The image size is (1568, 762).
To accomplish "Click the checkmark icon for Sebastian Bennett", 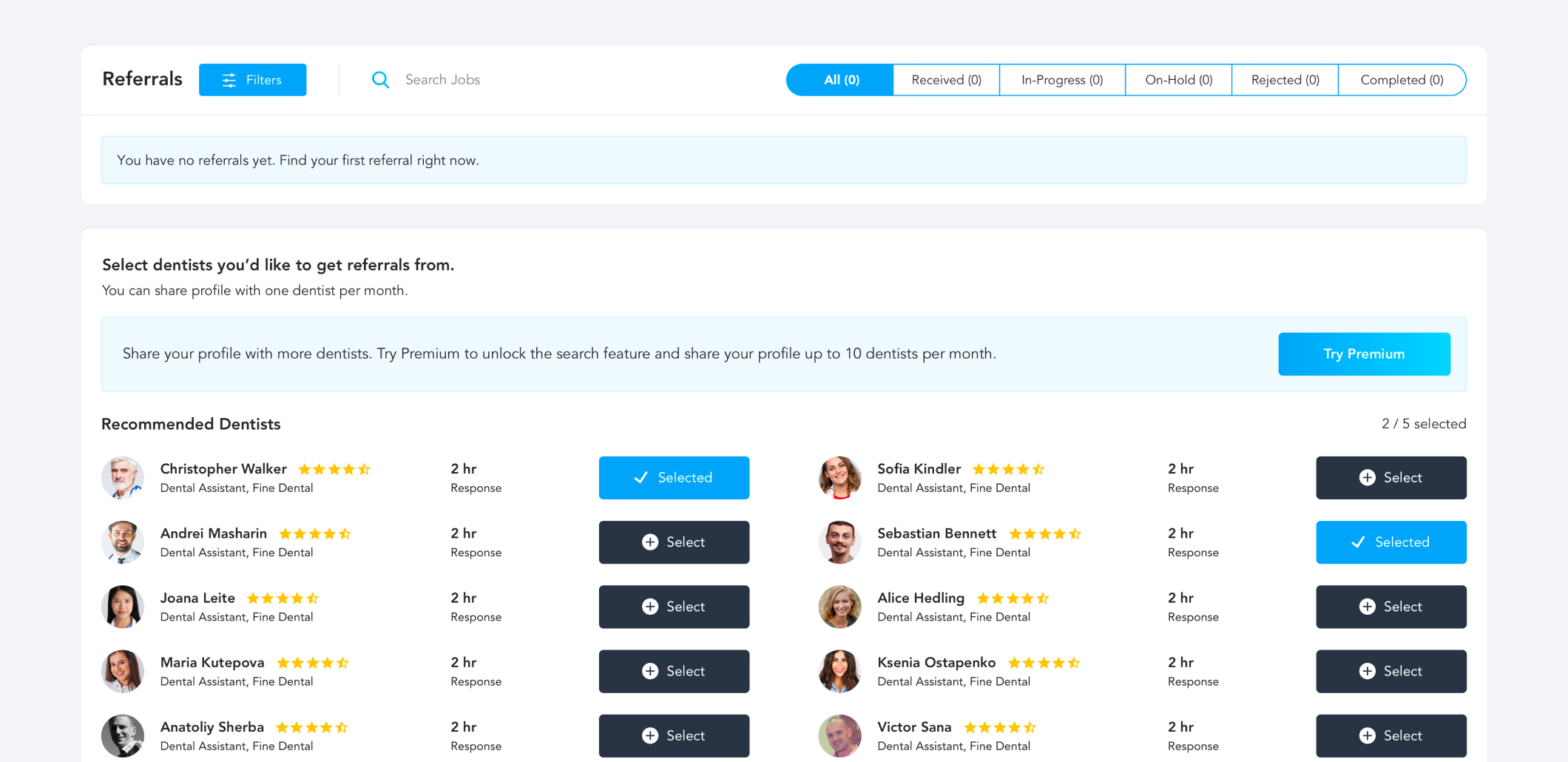I will (x=1358, y=542).
